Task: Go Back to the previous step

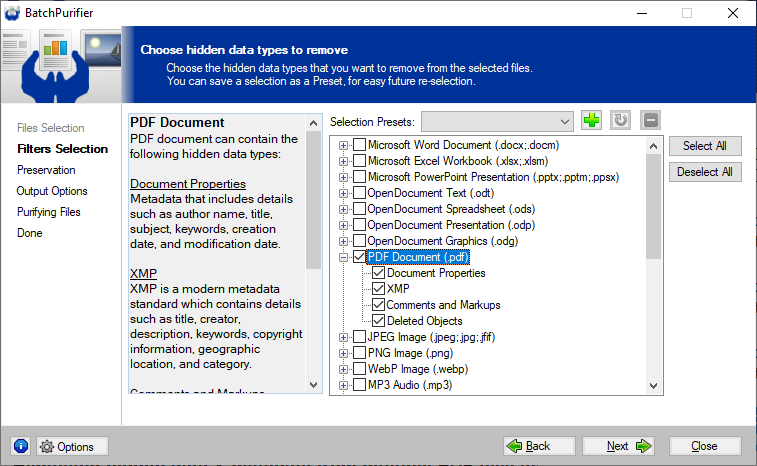Action: 539,446
